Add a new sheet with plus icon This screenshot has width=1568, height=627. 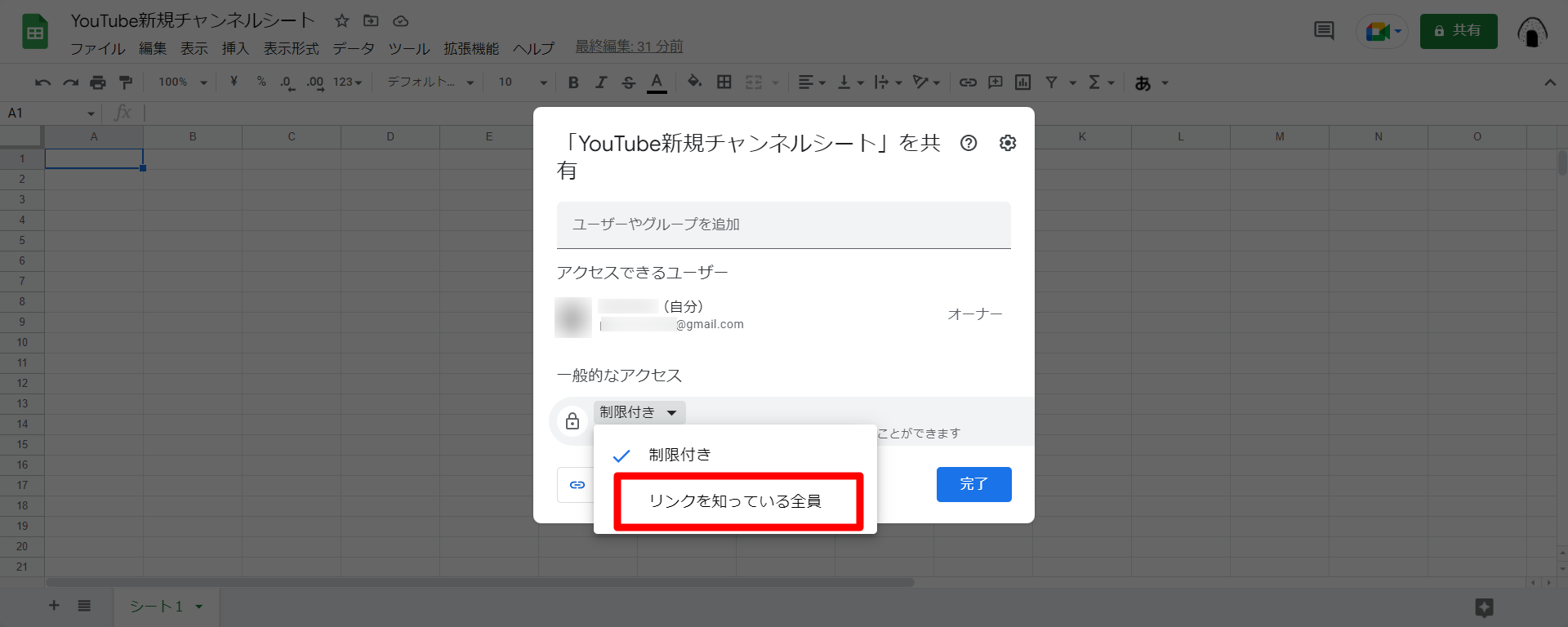[x=54, y=606]
